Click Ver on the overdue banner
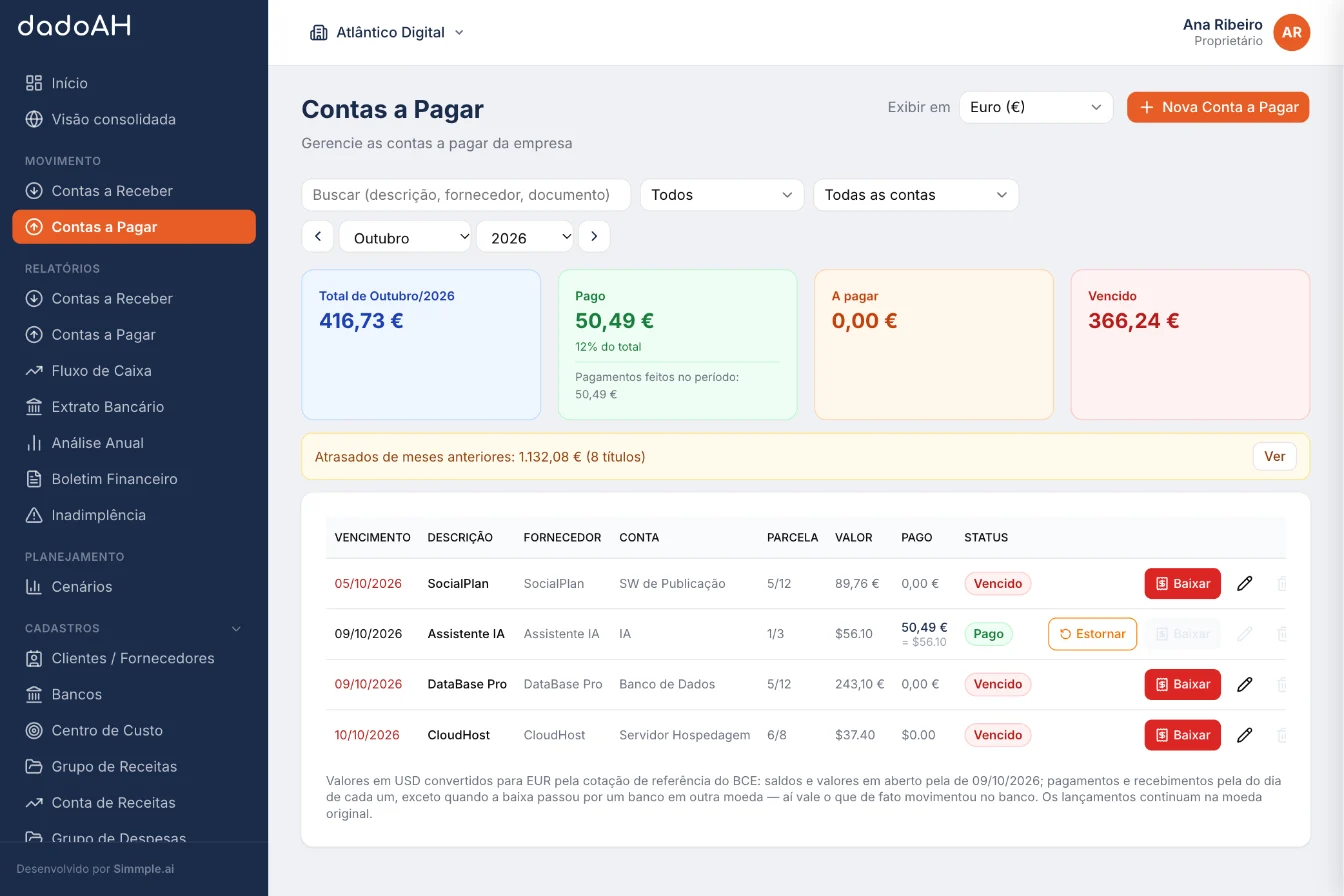The height and width of the screenshot is (896, 1344). pyautogui.click(x=1274, y=456)
